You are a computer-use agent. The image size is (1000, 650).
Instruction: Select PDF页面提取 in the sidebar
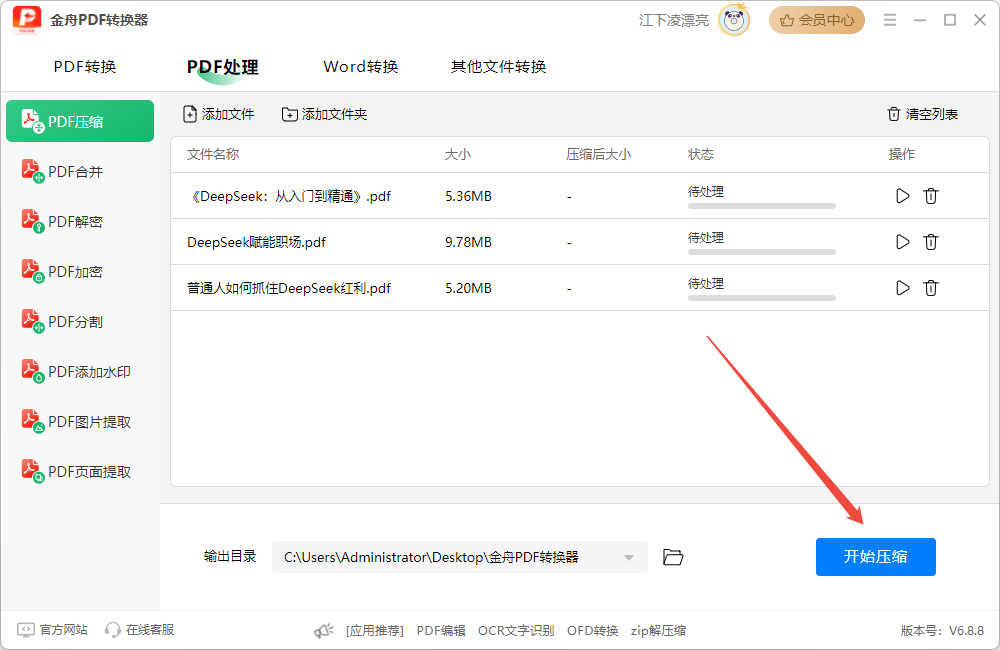tap(80, 472)
